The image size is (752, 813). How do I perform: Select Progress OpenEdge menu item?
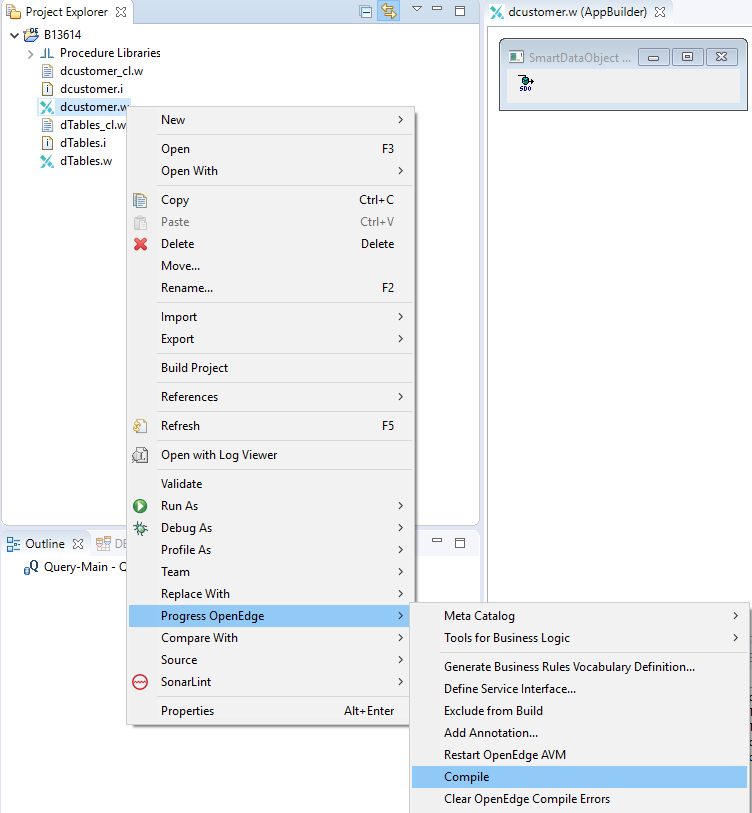269,615
